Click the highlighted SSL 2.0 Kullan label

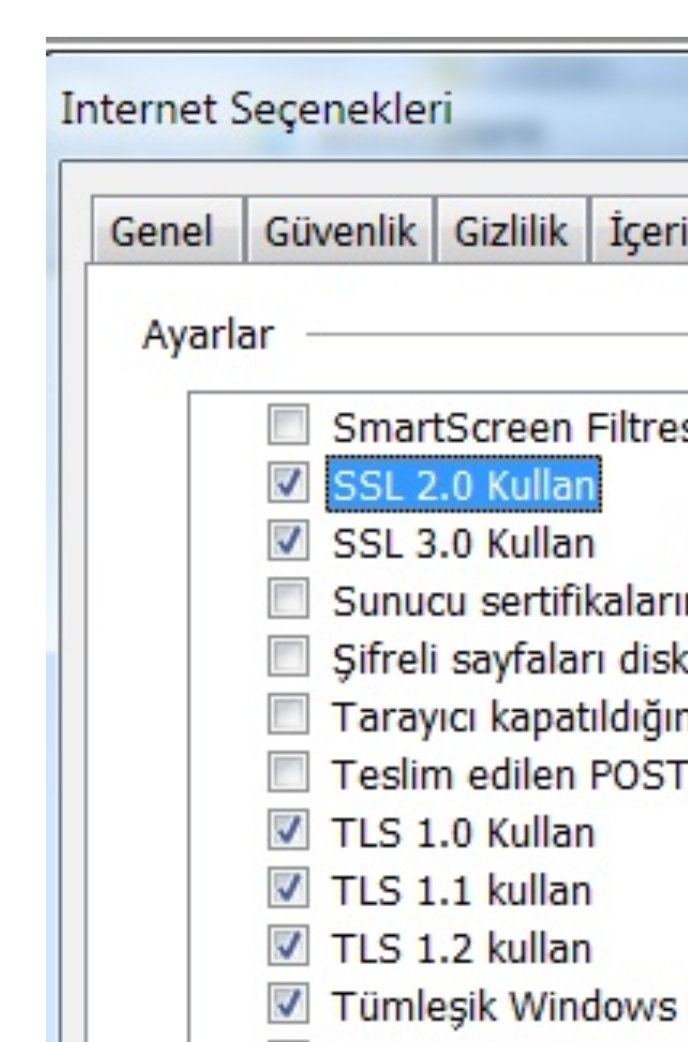[463, 487]
